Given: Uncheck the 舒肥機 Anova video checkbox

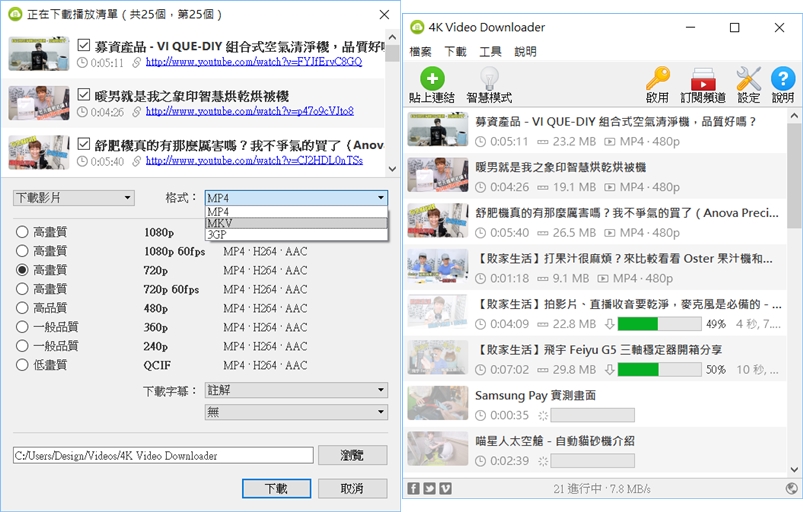Looking at the screenshot, I should (83, 144).
